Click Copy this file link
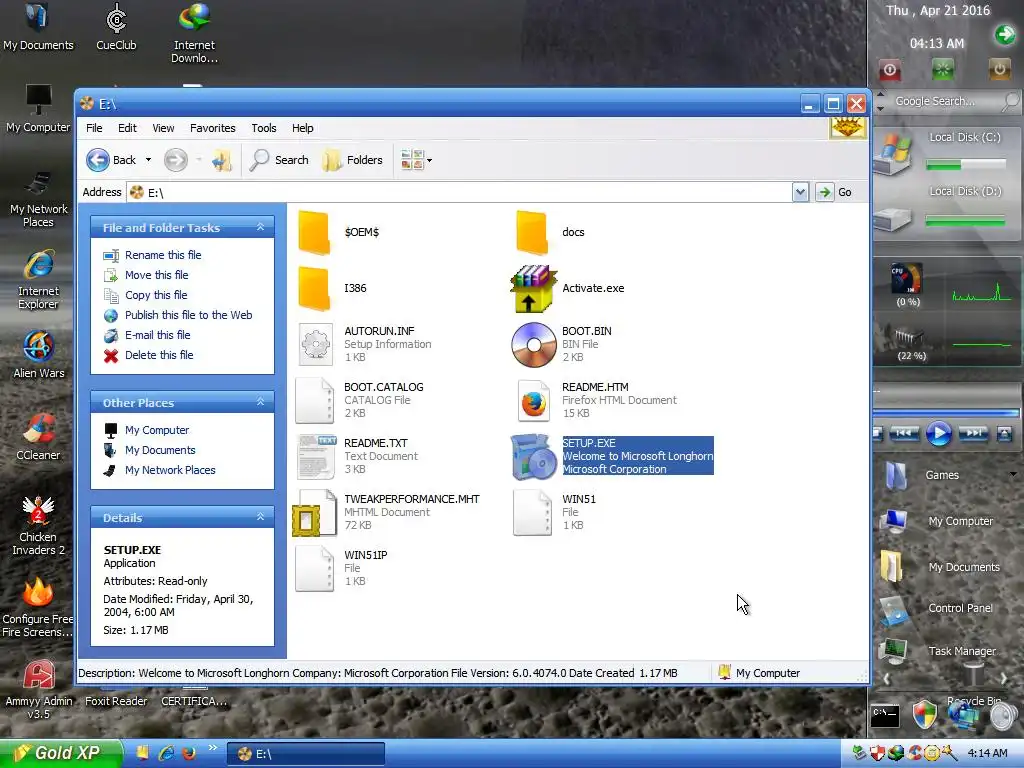The width and height of the screenshot is (1024, 768). click(x=156, y=295)
